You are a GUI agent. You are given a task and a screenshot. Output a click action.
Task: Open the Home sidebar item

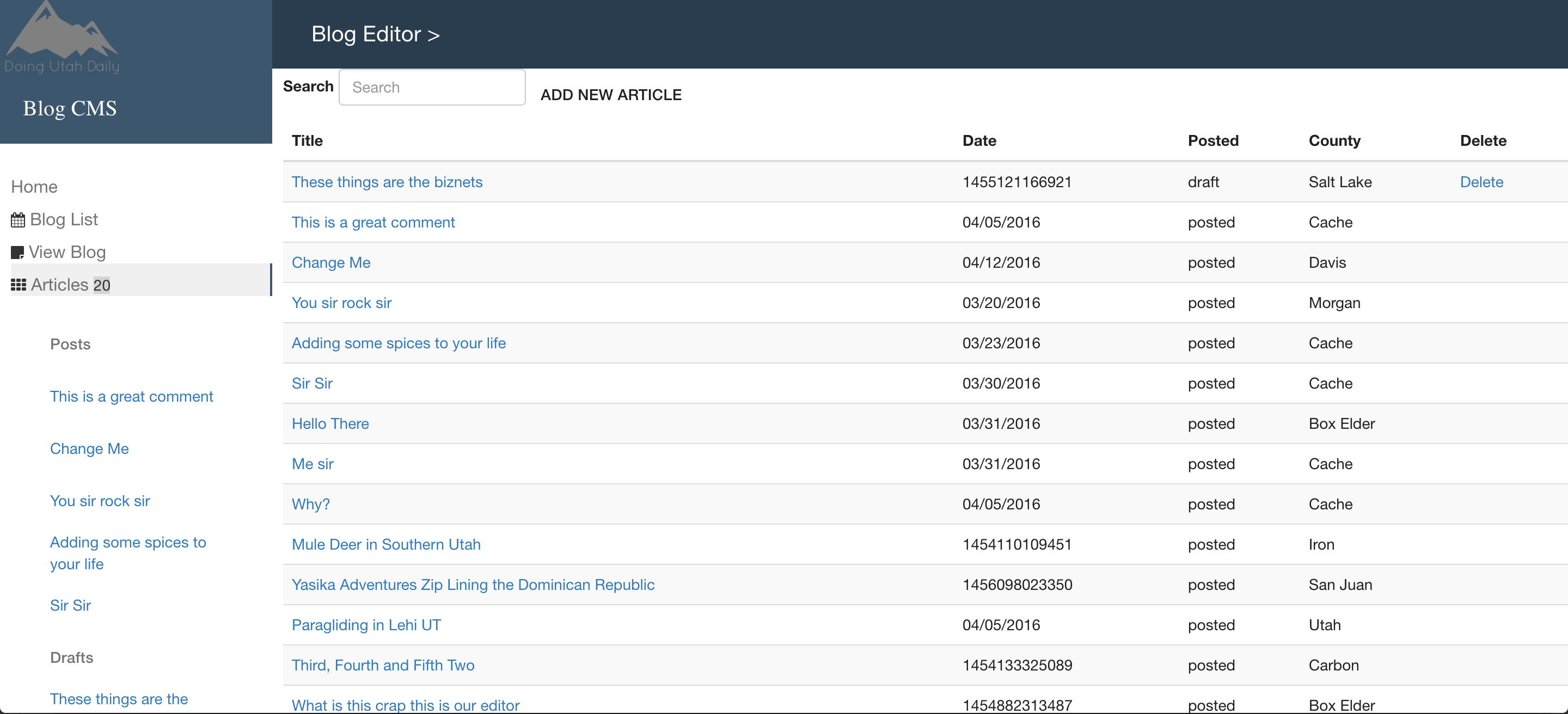(34, 187)
